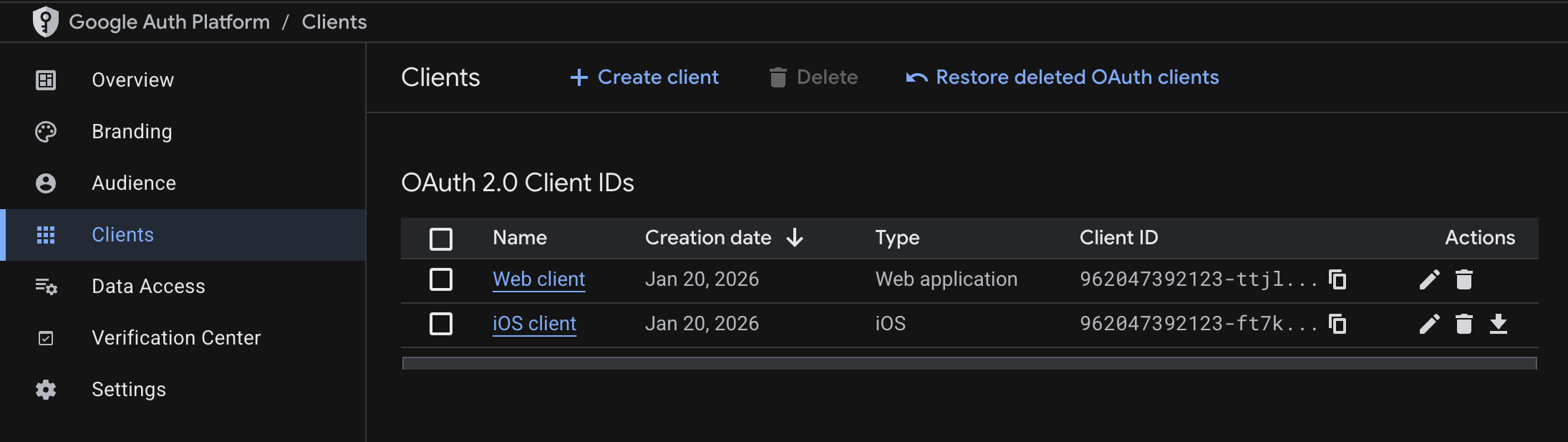Click the plus icon beside Create client
Viewport: 1568px width, 442px height.
point(579,77)
